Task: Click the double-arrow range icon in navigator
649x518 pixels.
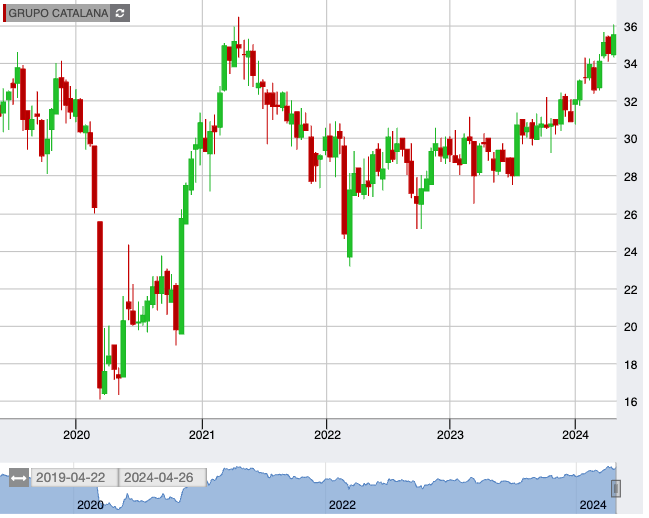Action: 19,478
